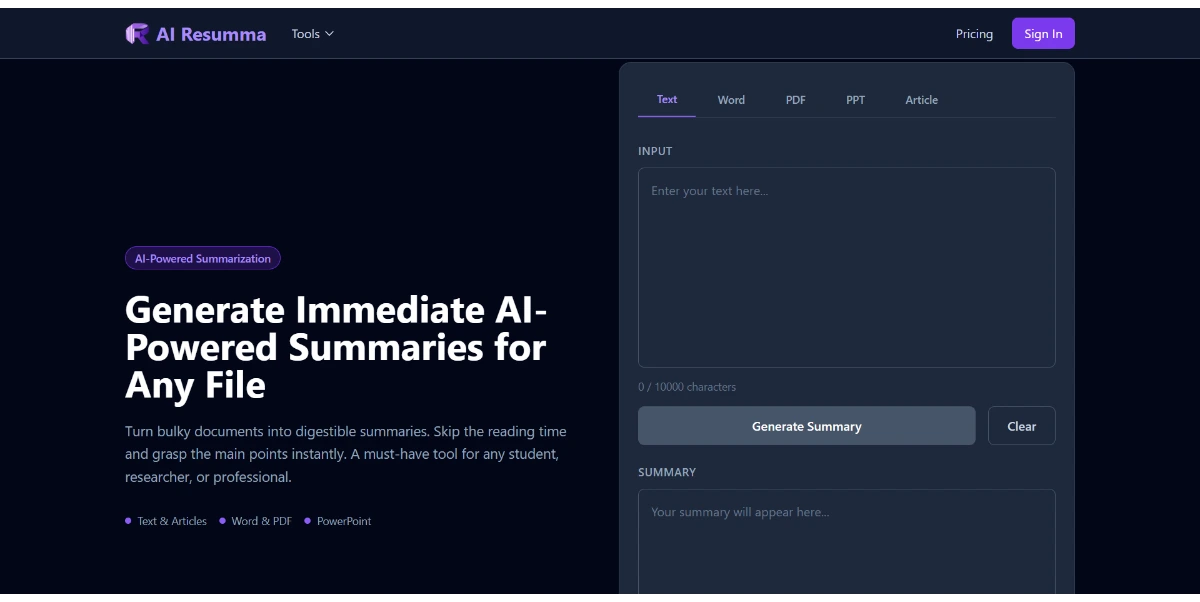Open the AI Resumma home link text
This screenshot has width=1200, height=602.
click(211, 34)
